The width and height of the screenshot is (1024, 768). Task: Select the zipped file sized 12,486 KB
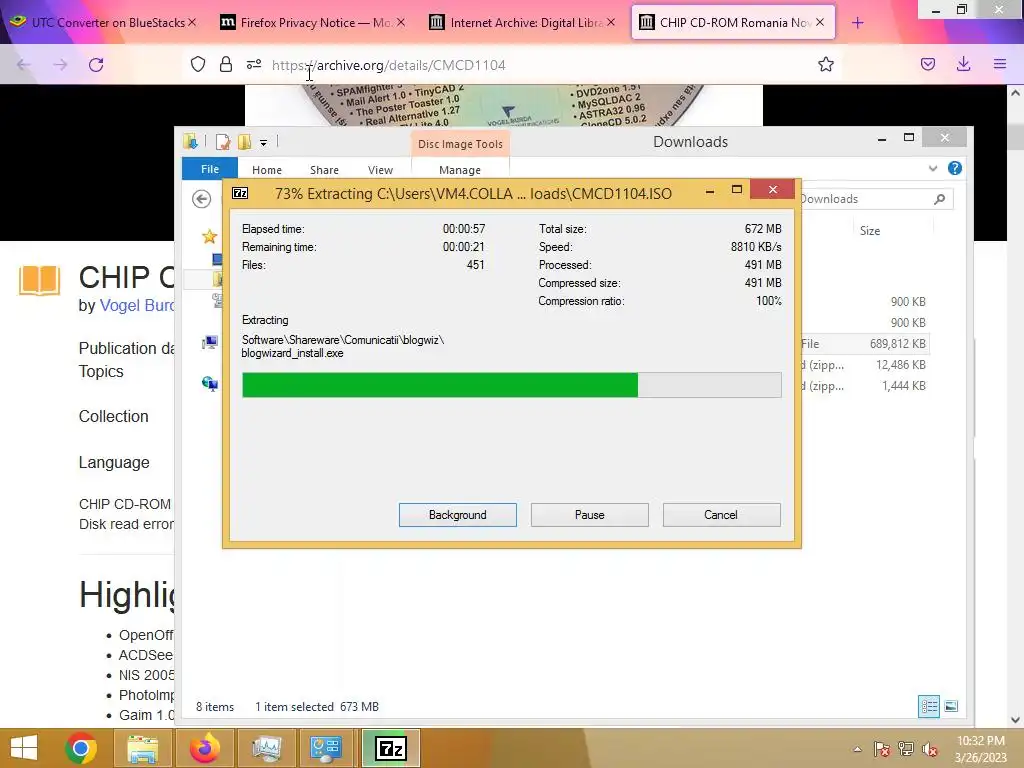[863, 364]
